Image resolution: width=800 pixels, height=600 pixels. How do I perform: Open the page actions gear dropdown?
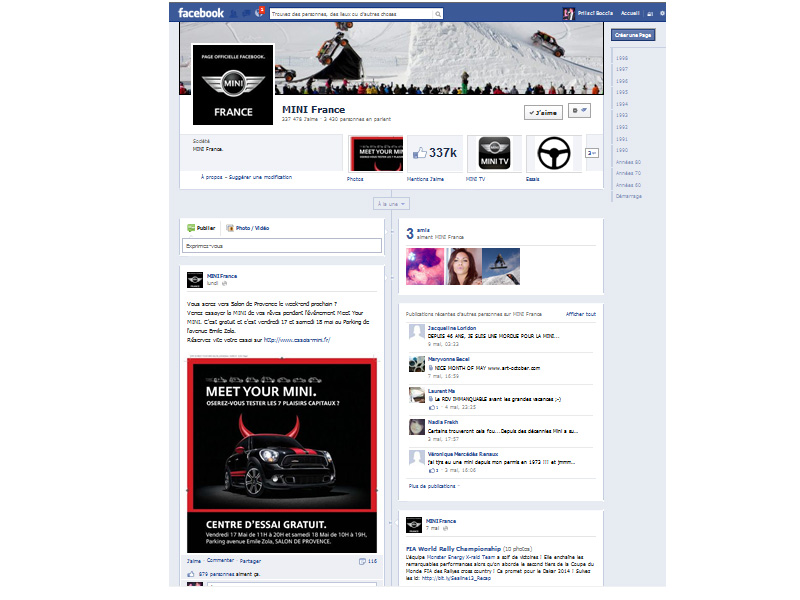579,110
